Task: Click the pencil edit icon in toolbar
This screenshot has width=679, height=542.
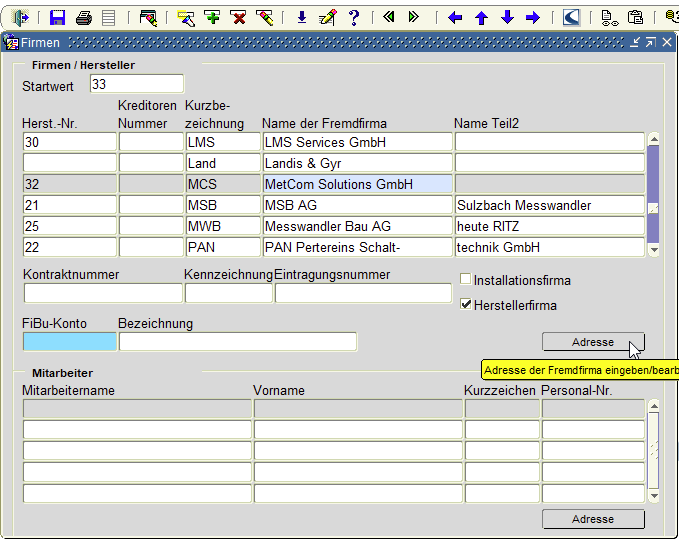Action: (327, 18)
